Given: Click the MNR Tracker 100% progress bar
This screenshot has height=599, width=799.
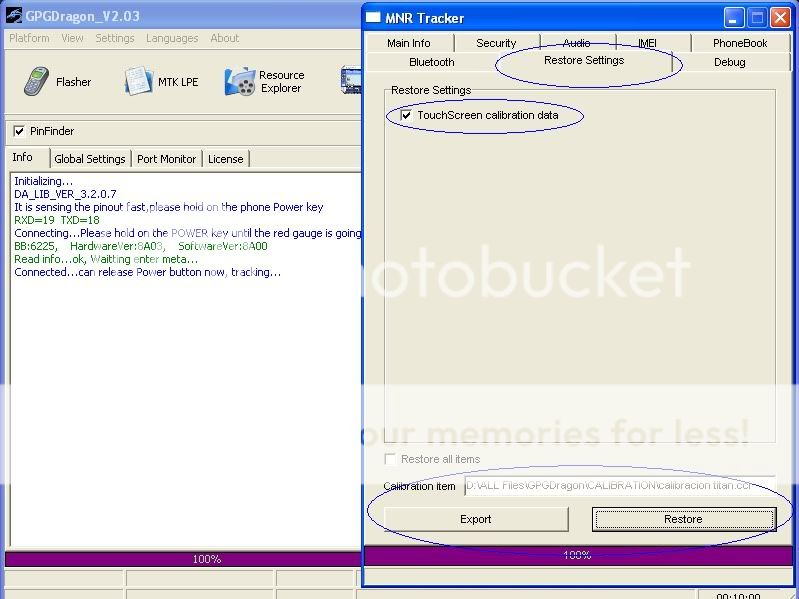Looking at the screenshot, I should [x=577, y=555].
